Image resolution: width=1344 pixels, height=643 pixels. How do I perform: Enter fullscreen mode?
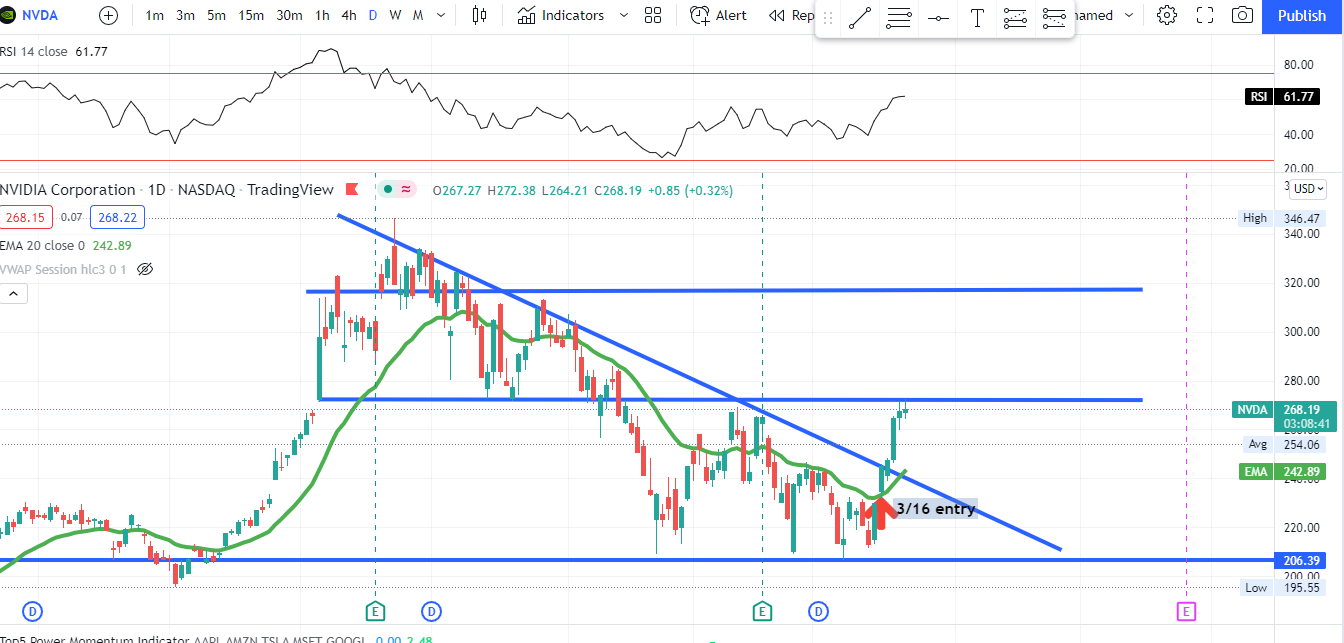1204,15
